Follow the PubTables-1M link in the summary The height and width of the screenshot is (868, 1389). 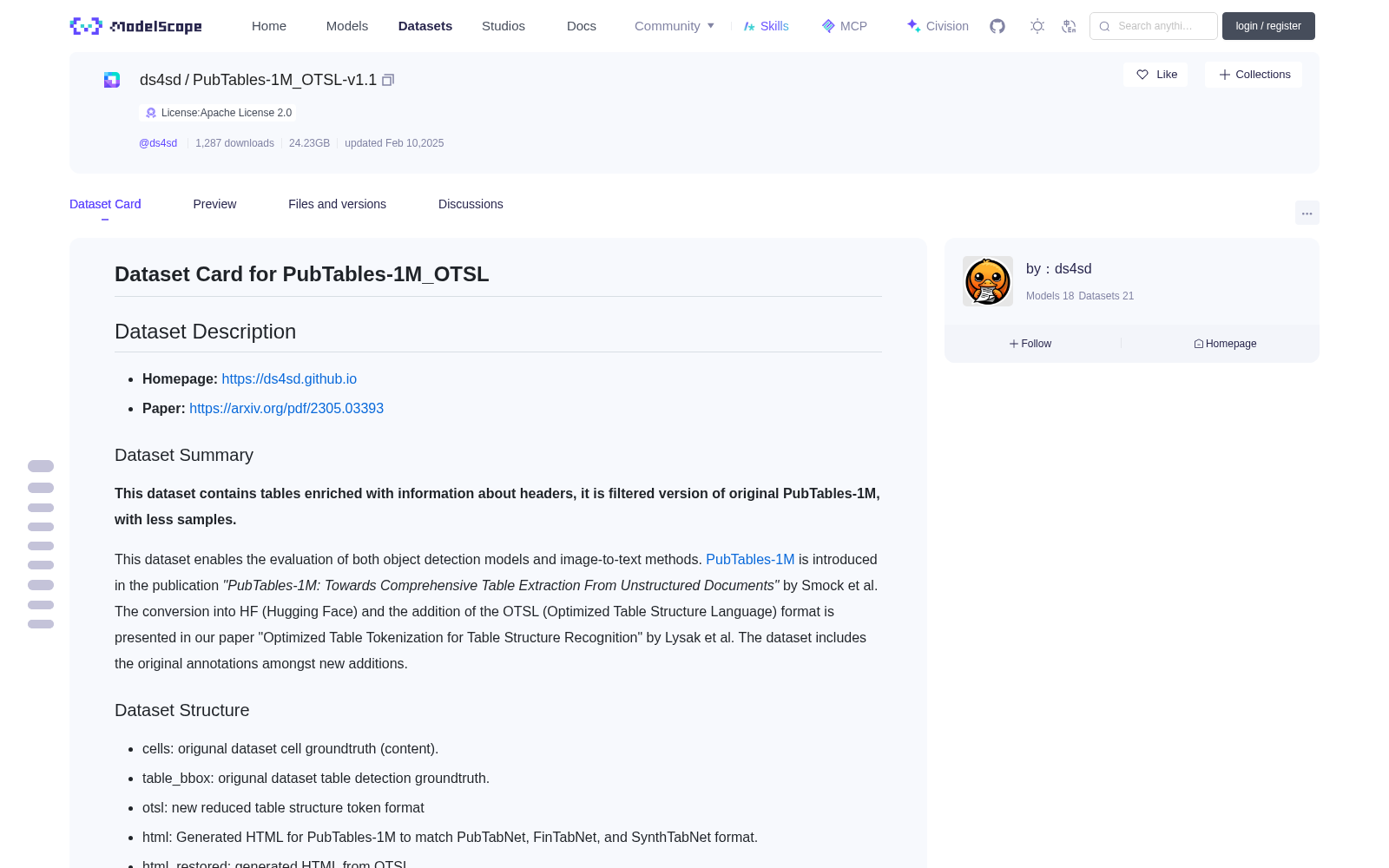(x=750, y=560)
